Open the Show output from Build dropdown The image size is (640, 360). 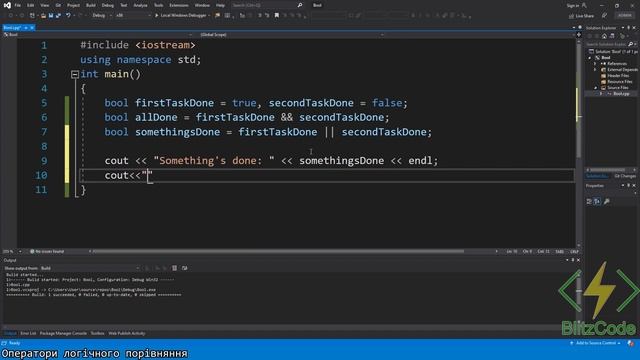pos(90,268)
